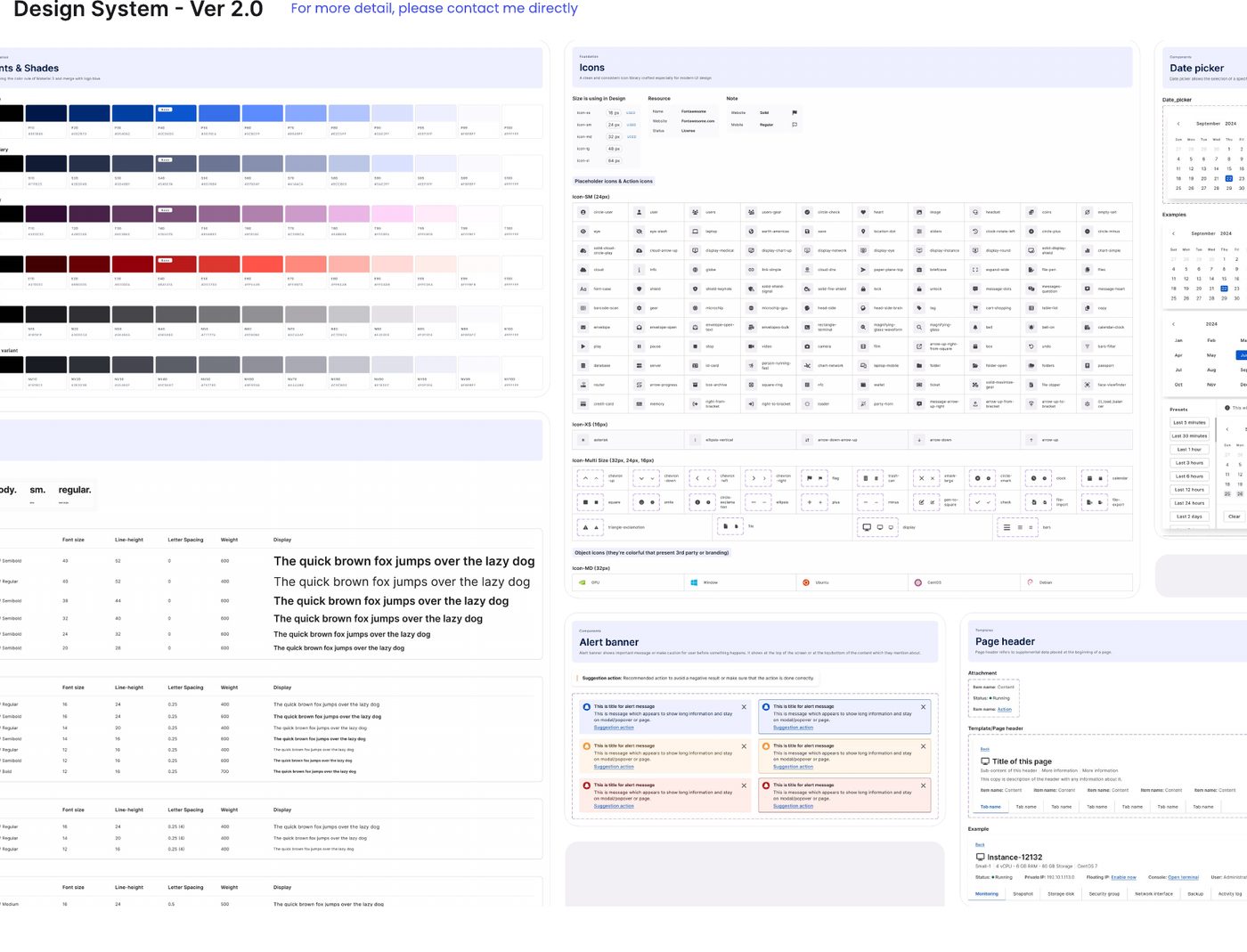This screenshot has width=1247, height=952.
Task: Select the credit-card icon
Action: pyautogui.click(x=583, y=403)
